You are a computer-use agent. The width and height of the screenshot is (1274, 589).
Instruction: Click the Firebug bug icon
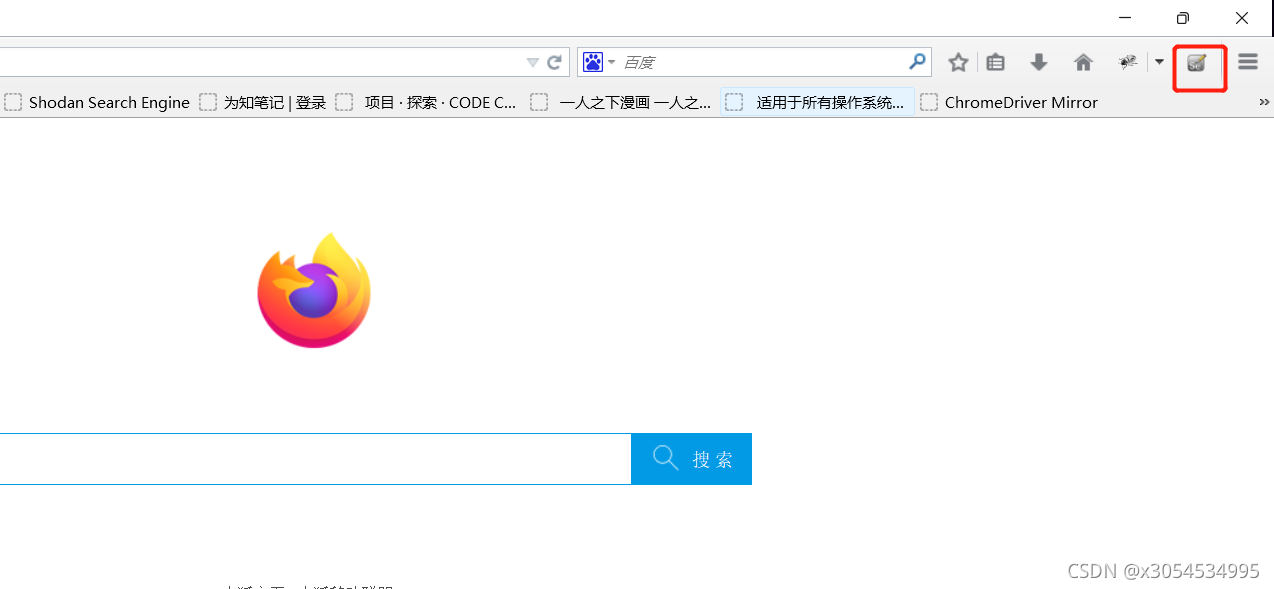pos(1128,62)
